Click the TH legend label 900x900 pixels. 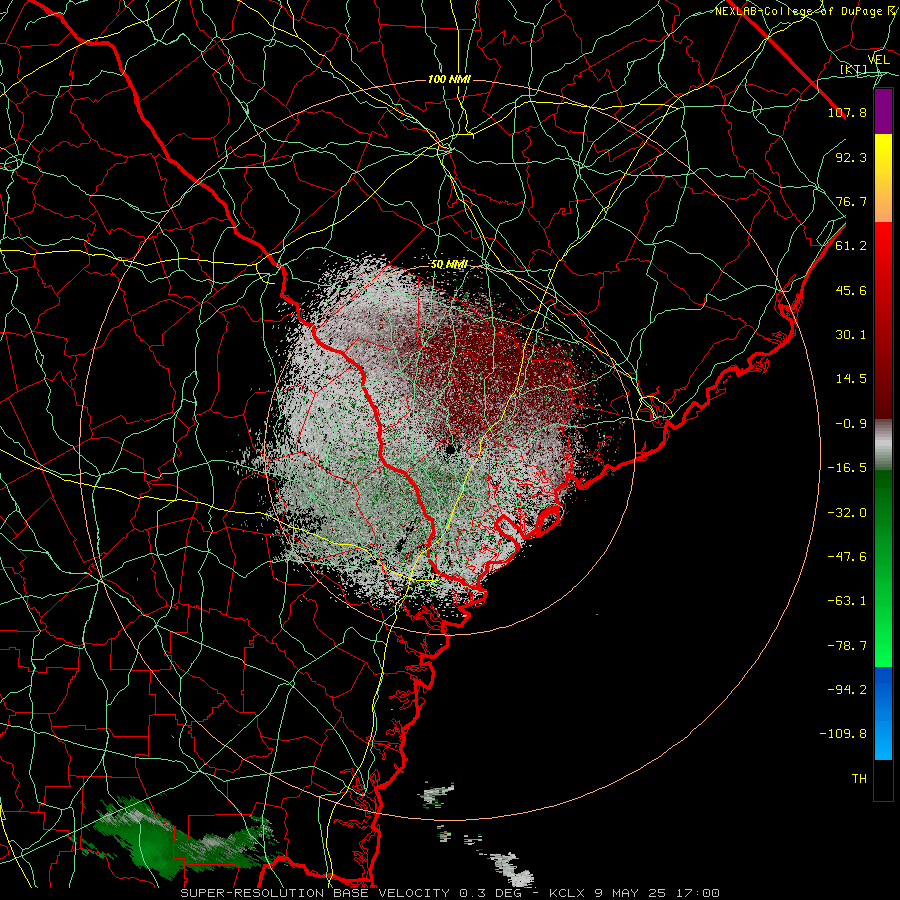pos(859,778)
